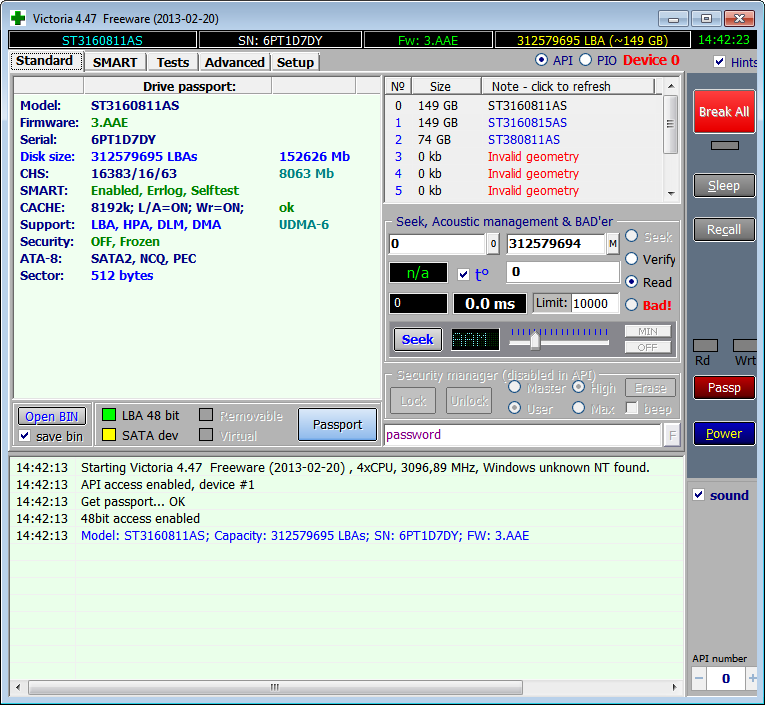Select the Bad! radio option
The width and height of the screenshot is (765, 705).
click(x=631, y=304)
